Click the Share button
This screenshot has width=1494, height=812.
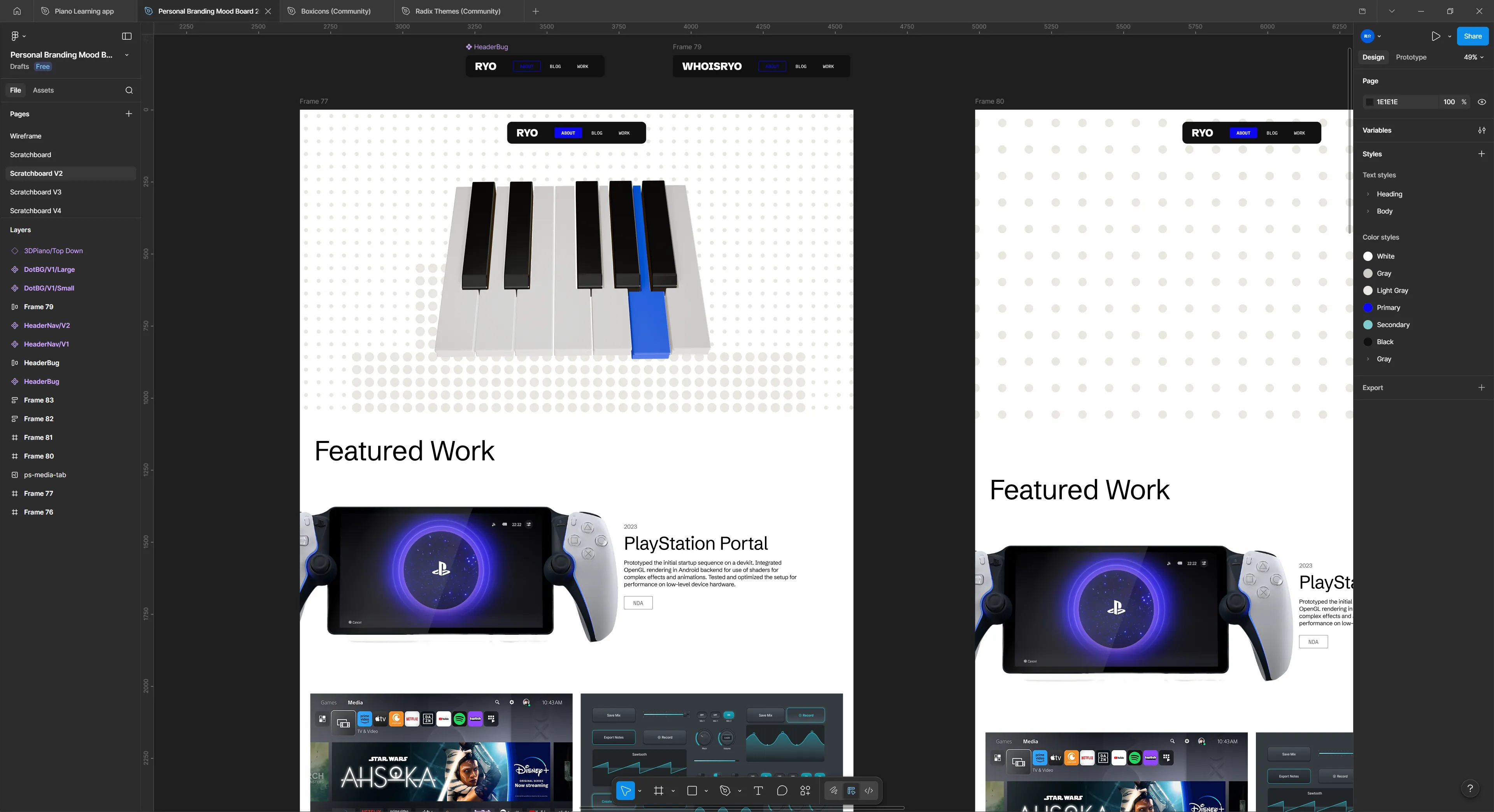tap(1473, 36)
